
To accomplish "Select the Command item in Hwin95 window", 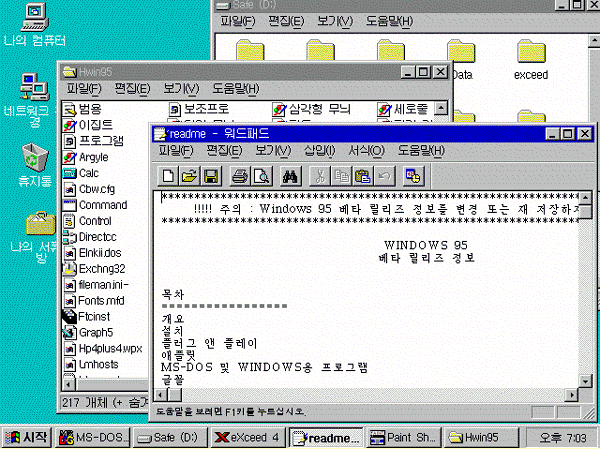I will 95,205.
